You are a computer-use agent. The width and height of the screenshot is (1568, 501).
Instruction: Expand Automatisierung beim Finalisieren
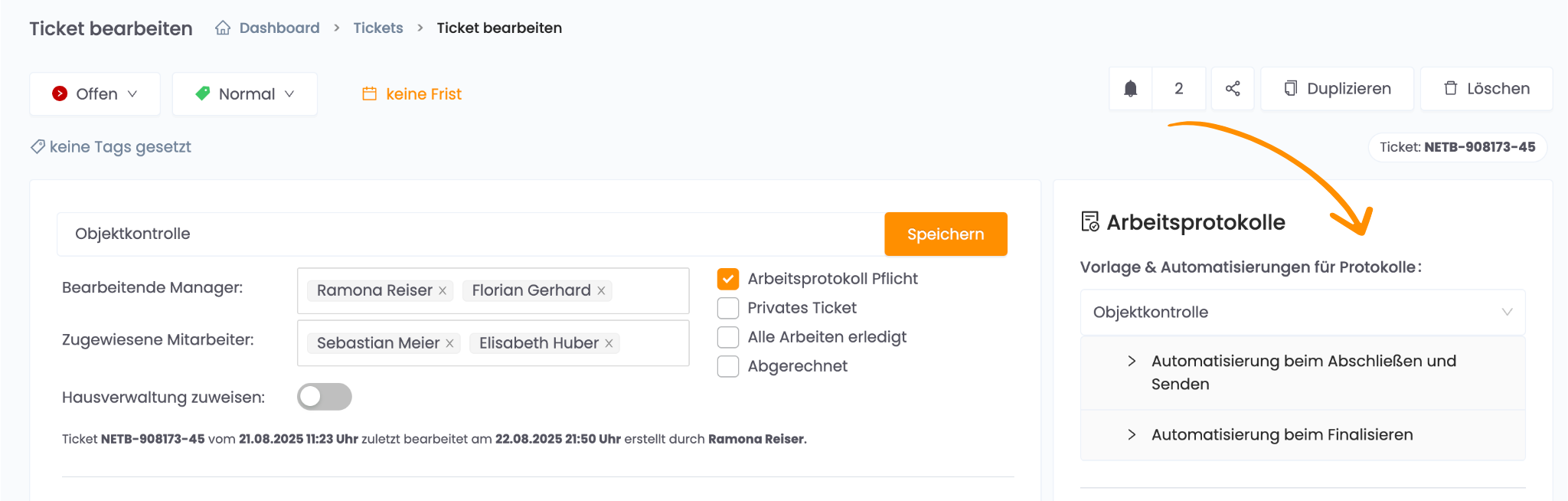click(1282, 435)
